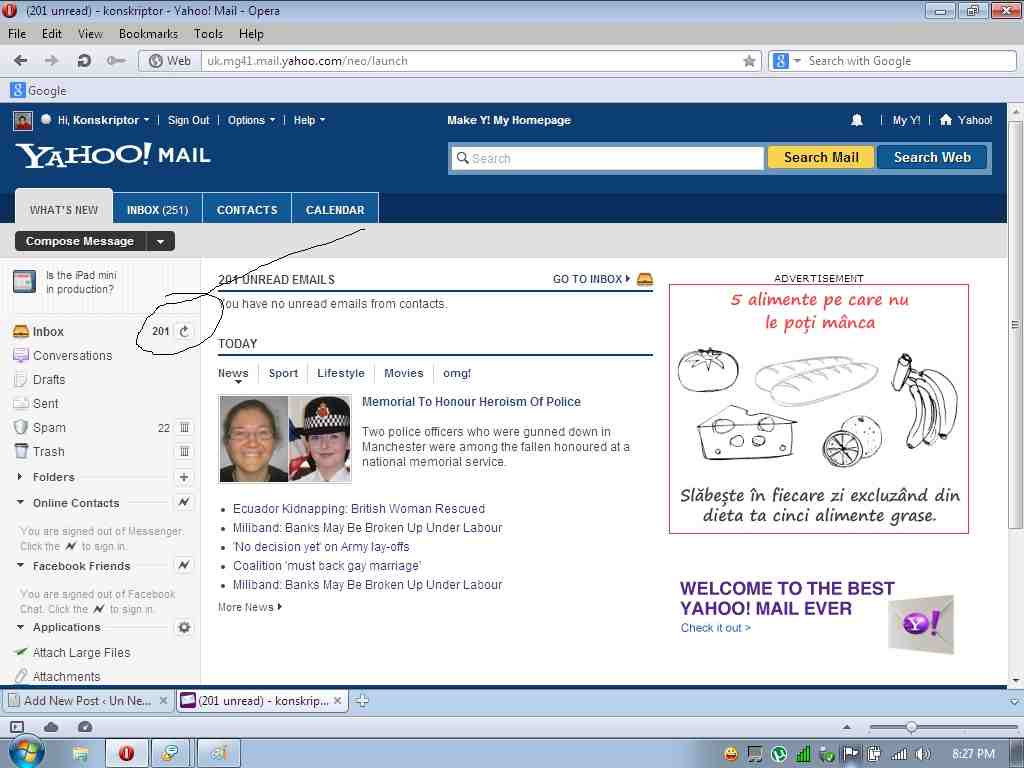Open the Yahoo! home icon link

pyautogui.click(x=966, y=120)
